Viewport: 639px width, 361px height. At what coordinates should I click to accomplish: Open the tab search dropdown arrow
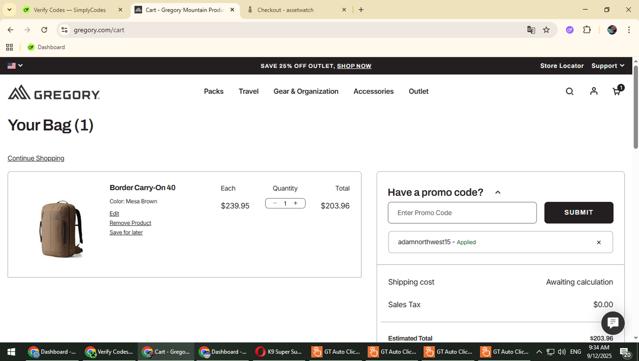(x=9, y=9)
